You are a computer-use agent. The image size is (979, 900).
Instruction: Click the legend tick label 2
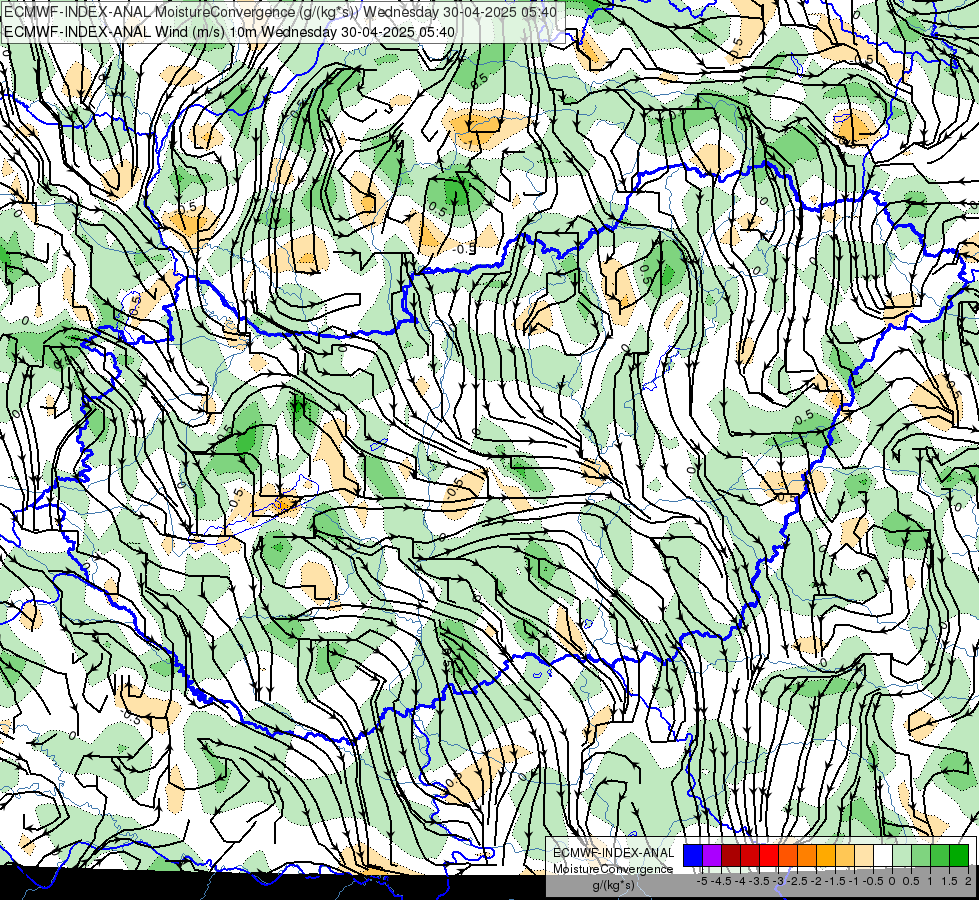tap(968, 881)
